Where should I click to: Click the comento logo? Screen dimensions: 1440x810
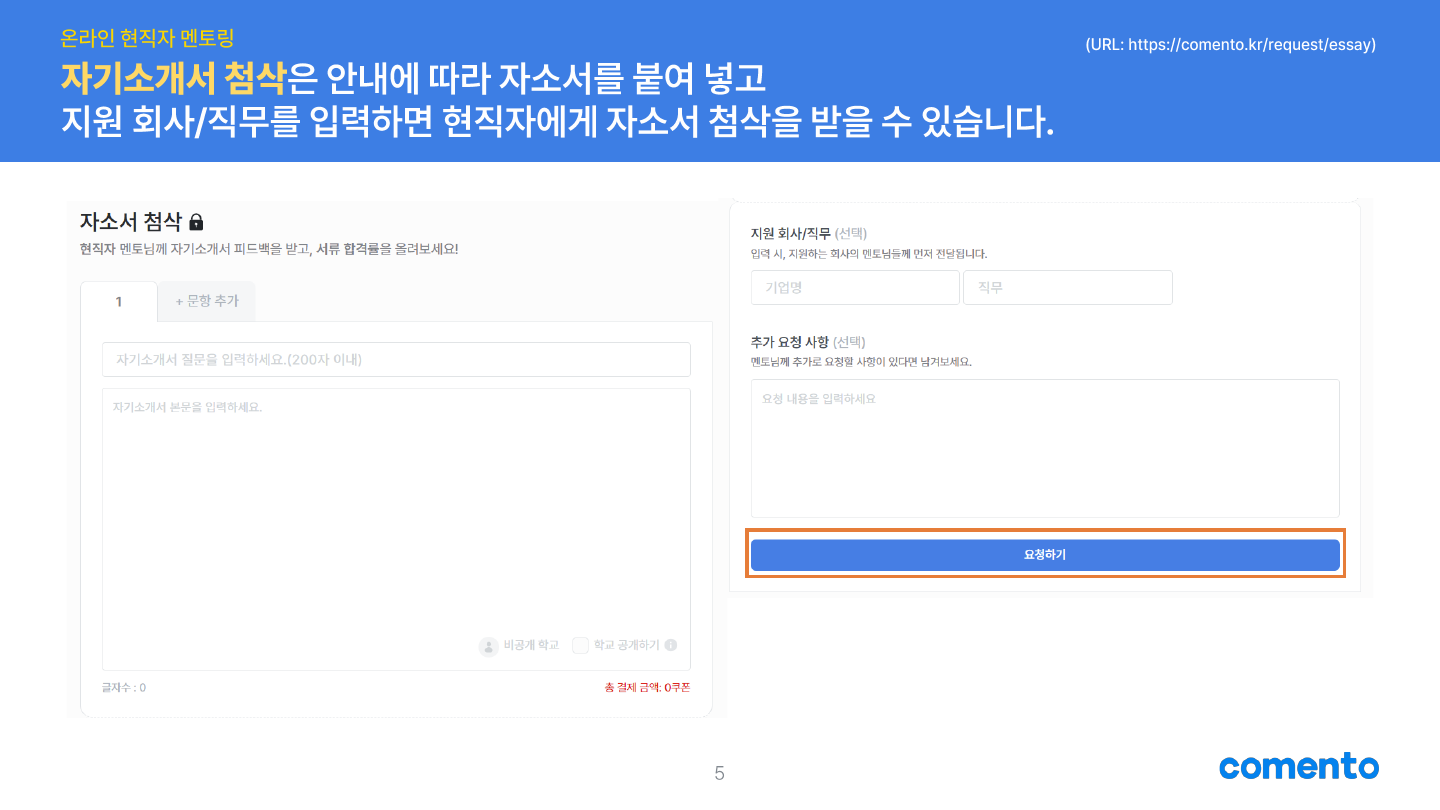coord(1298,767)
